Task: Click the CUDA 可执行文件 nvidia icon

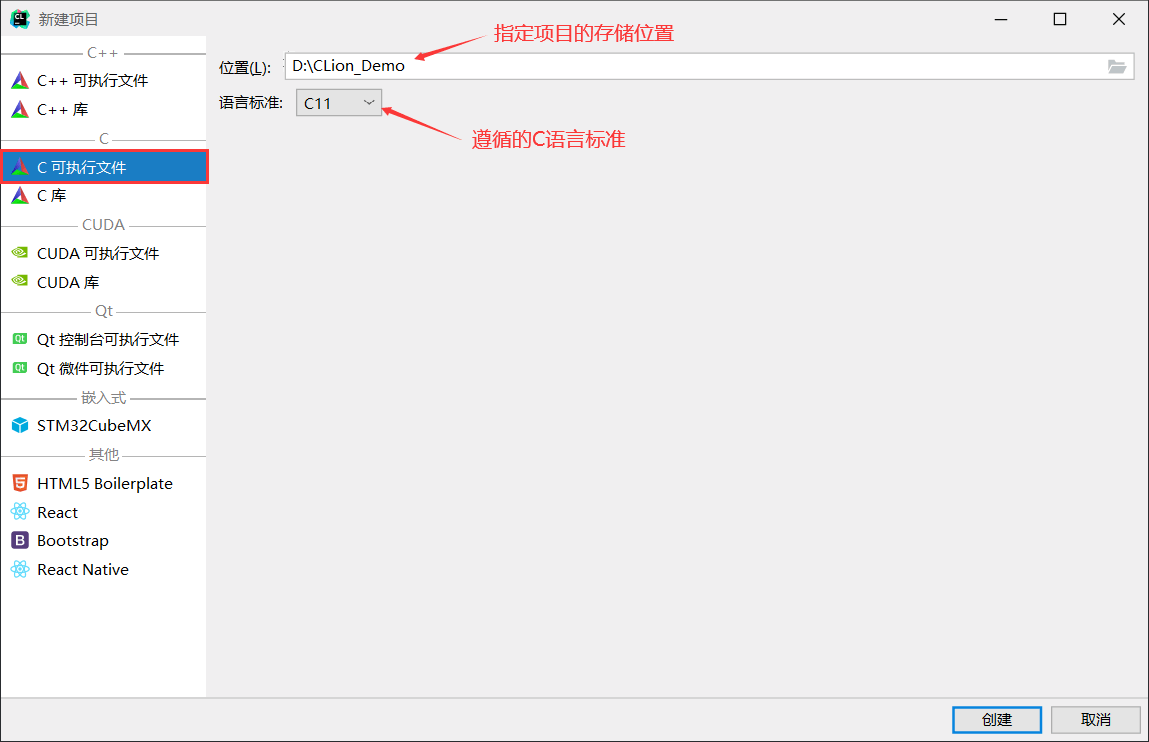Action: [x=20, y=253]
